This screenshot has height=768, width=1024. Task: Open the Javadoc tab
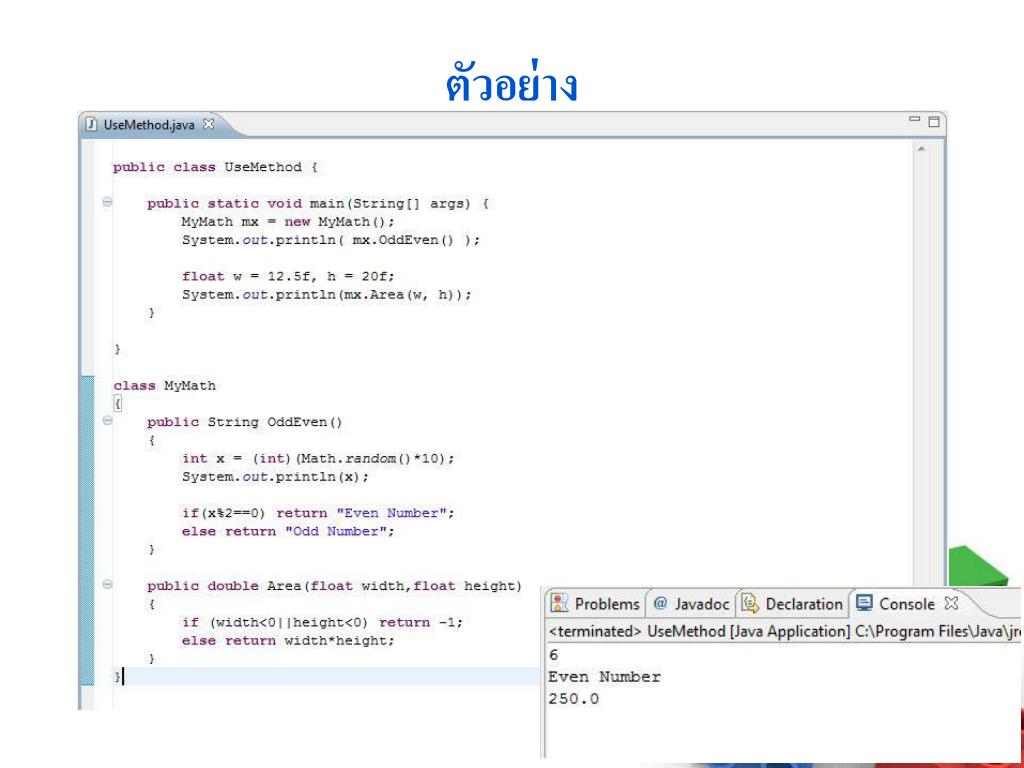click(691, 604)
